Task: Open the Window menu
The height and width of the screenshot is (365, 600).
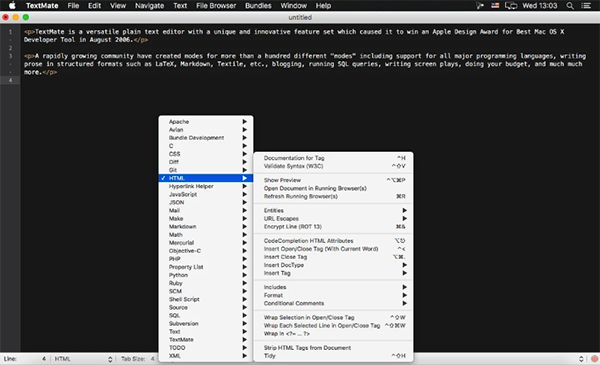Action: [x=293, y=6]
